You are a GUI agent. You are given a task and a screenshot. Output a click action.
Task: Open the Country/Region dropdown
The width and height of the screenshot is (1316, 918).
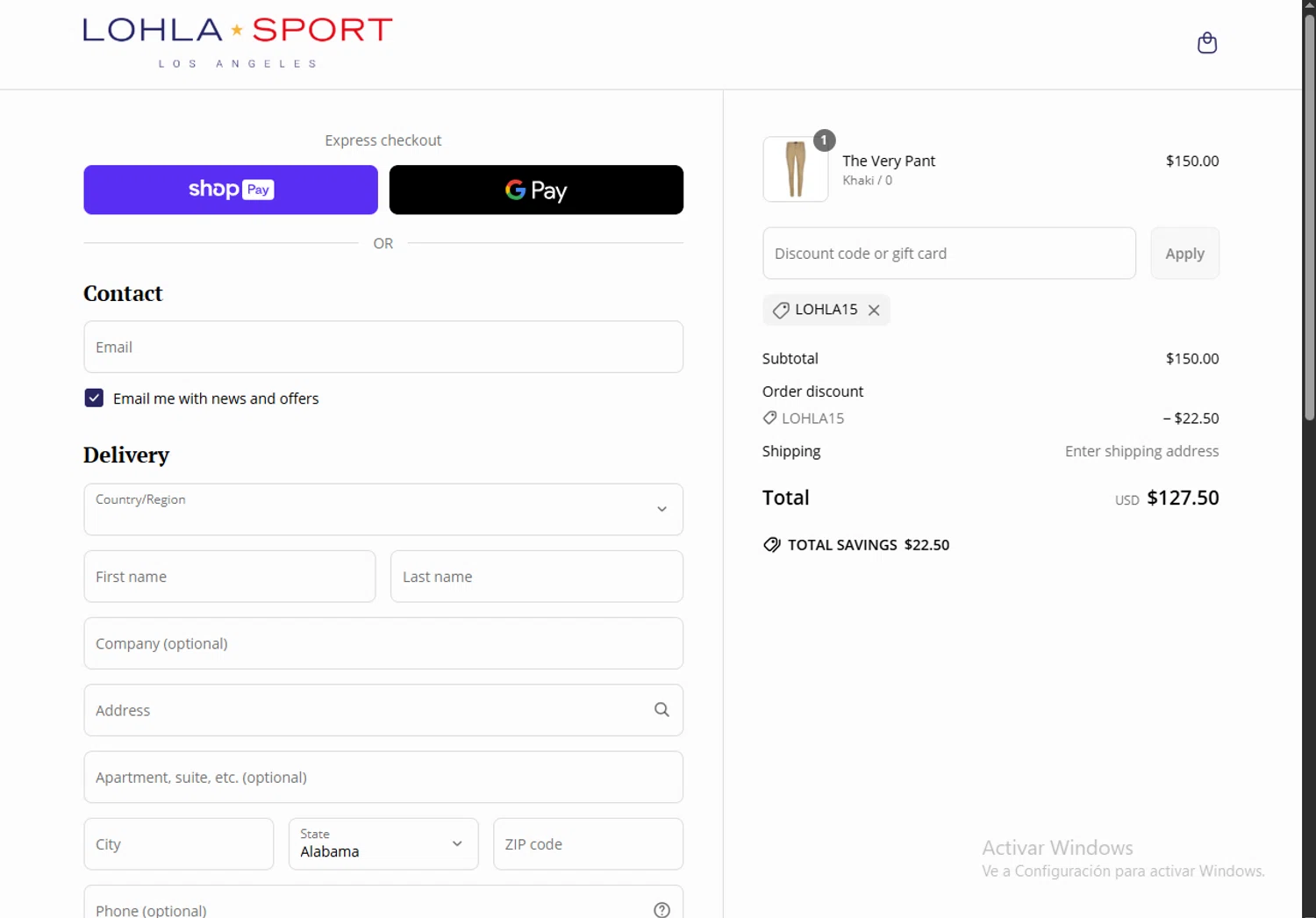click(383, 509)
